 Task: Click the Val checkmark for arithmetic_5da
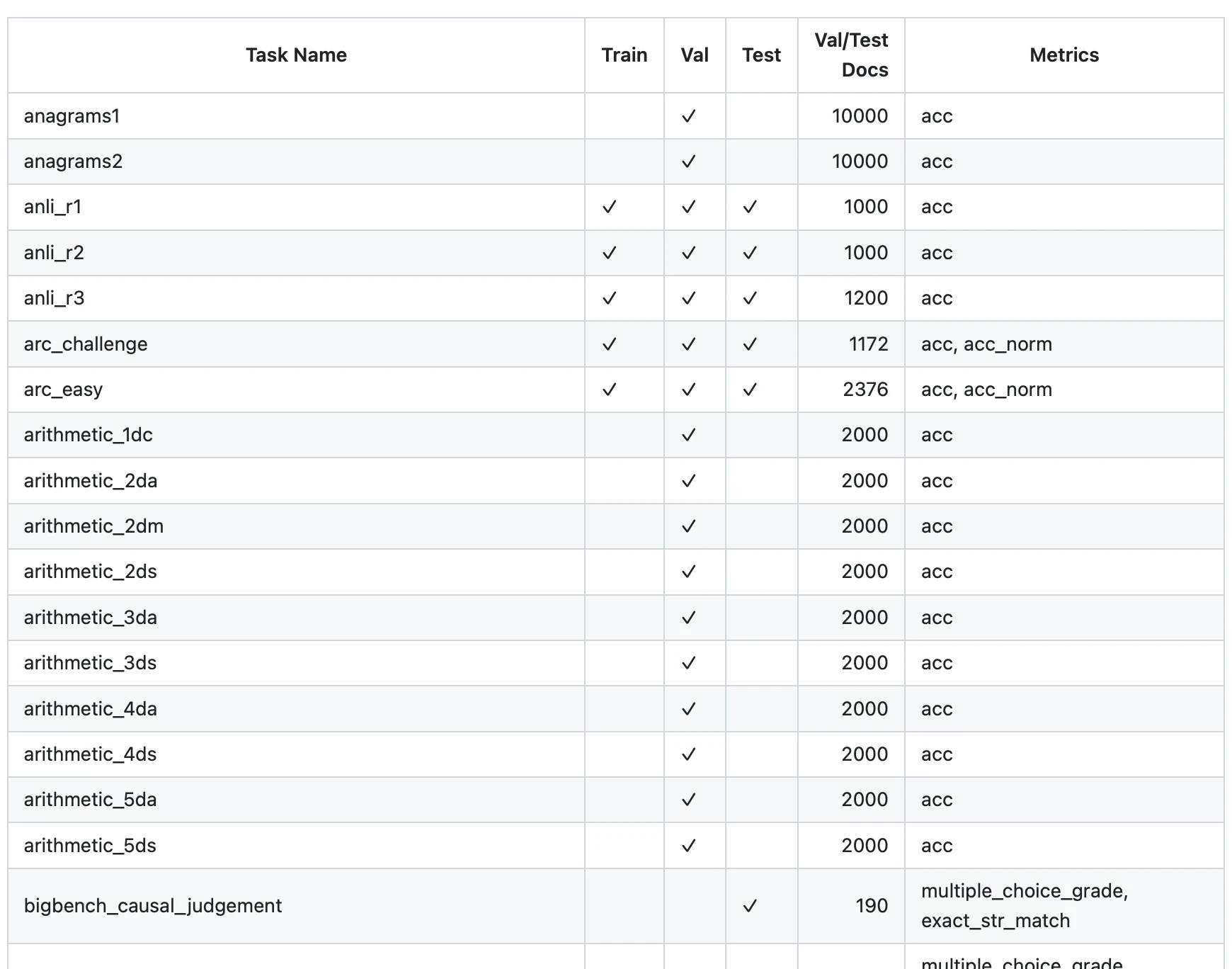click(688, 800)
